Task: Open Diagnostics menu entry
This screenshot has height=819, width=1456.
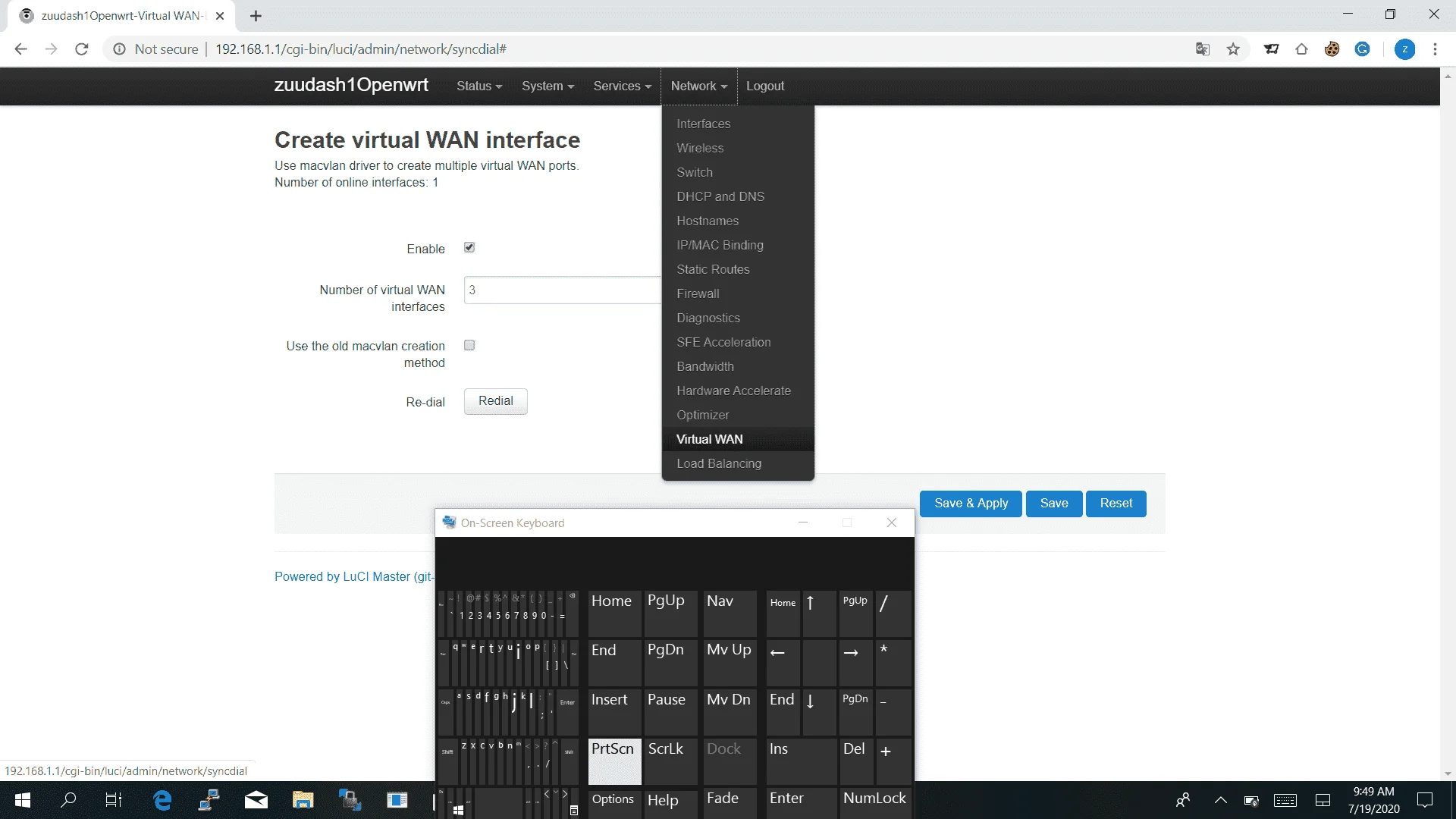Action: 738,318
